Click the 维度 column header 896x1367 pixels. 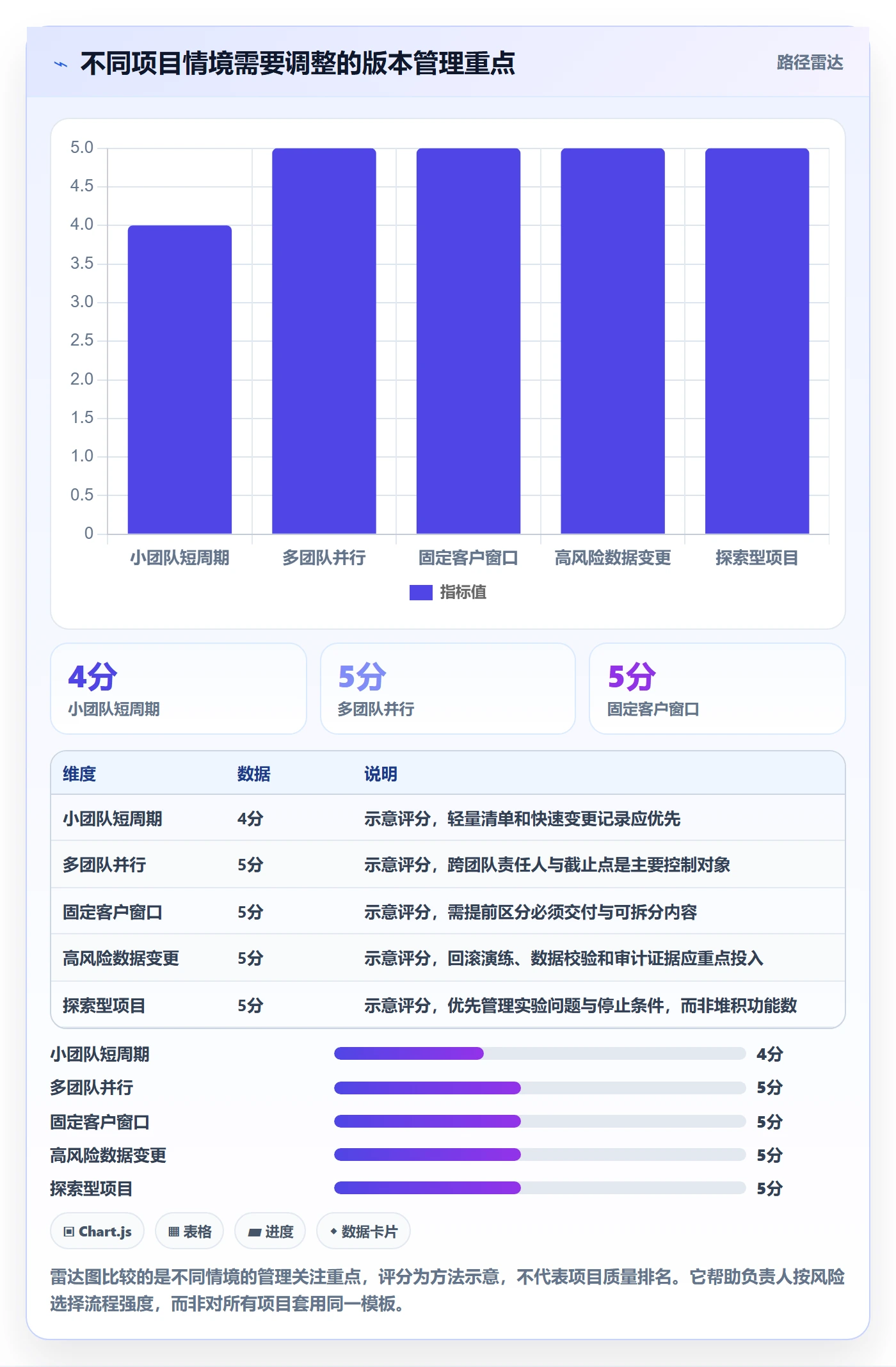click(x=79, y=774)
